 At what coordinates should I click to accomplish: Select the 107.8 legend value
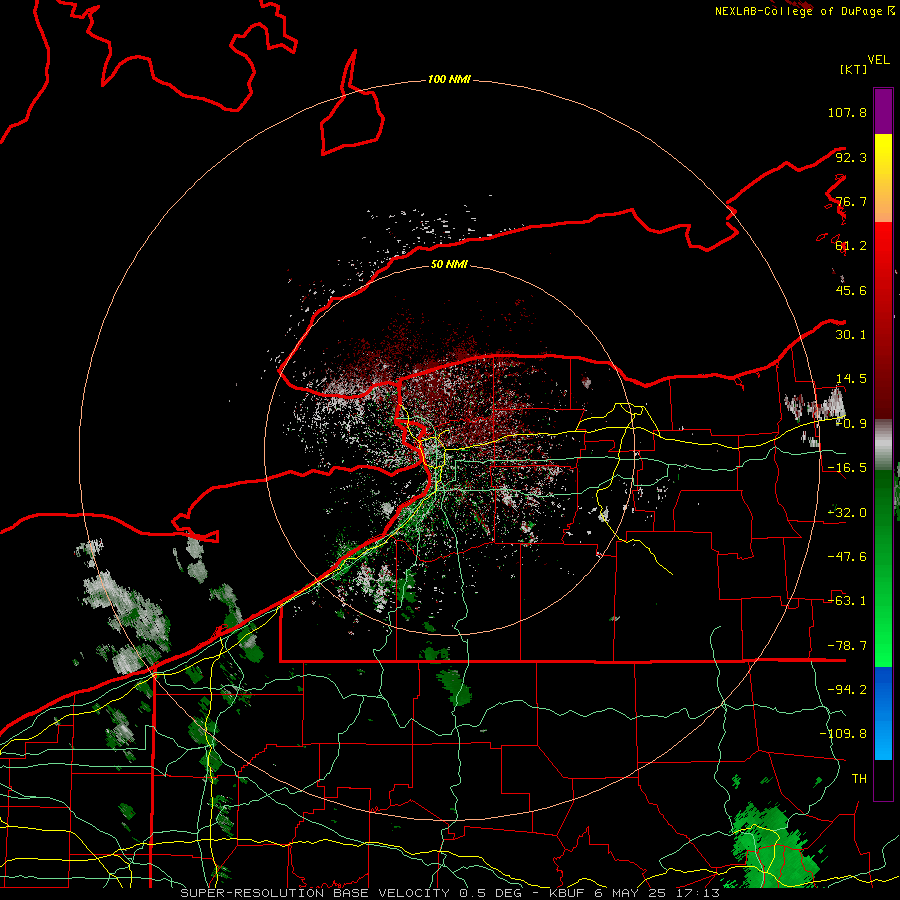[847, 112]
